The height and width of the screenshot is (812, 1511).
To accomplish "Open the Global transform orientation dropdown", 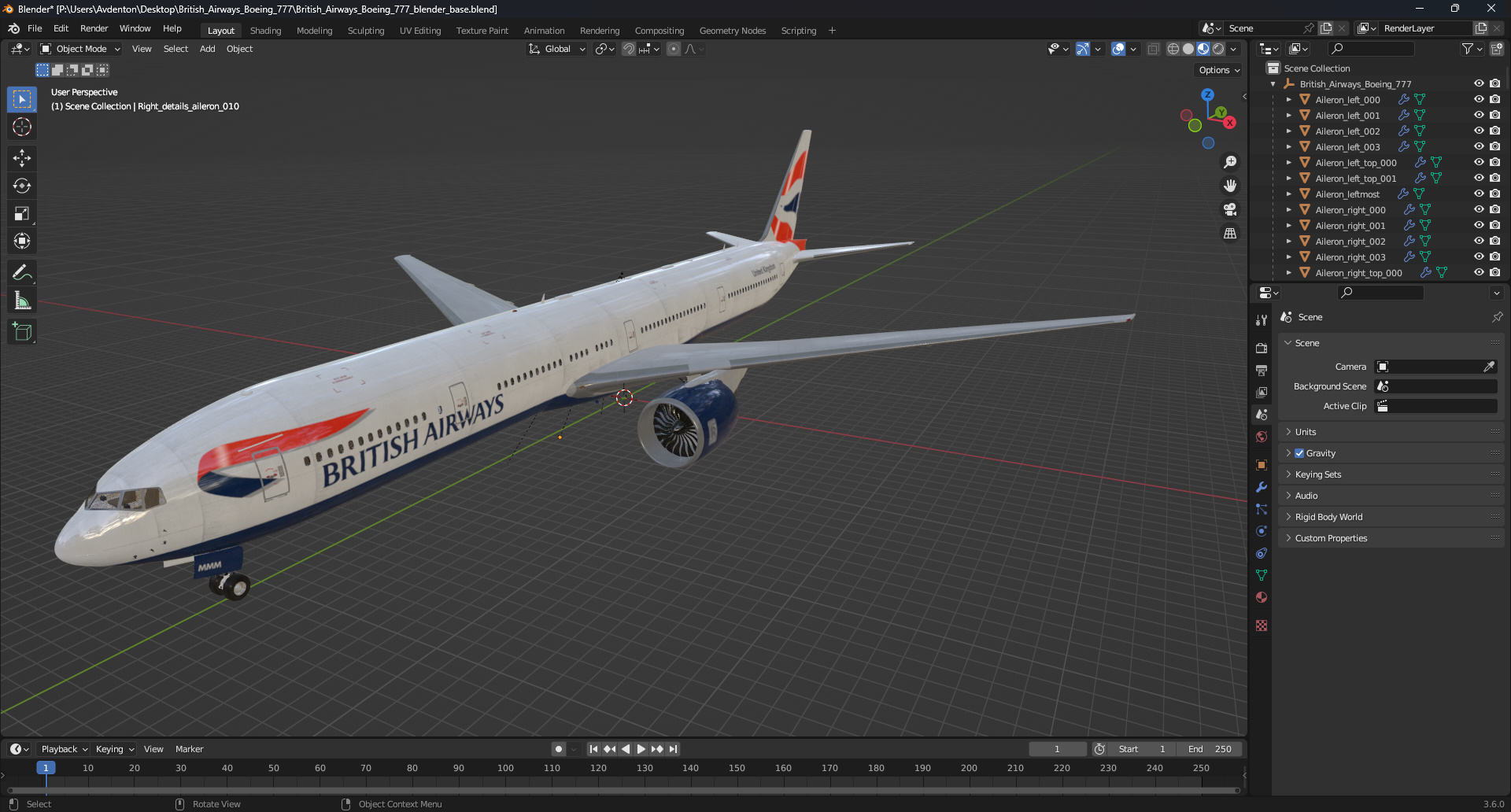I will (557, 49).
